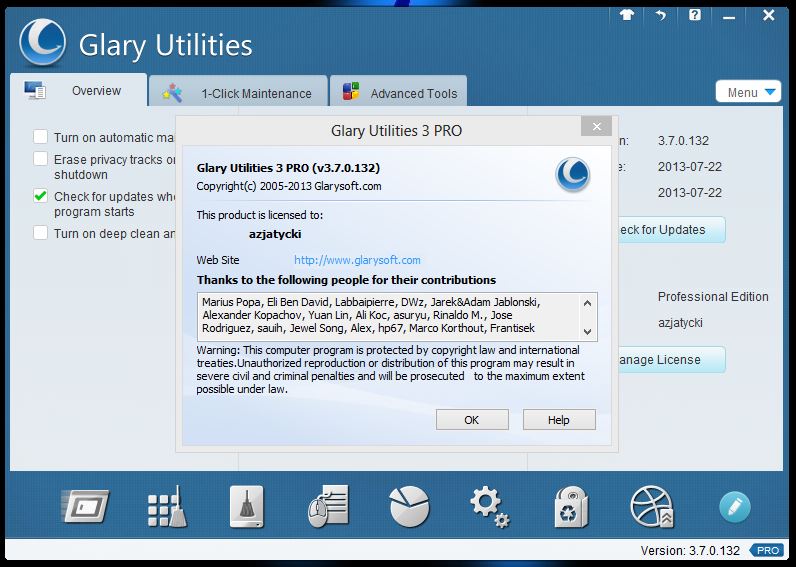Switch to the 1-Click Maintenance tab
This screenshot has height=567, width=796.
tap(239, 93)
